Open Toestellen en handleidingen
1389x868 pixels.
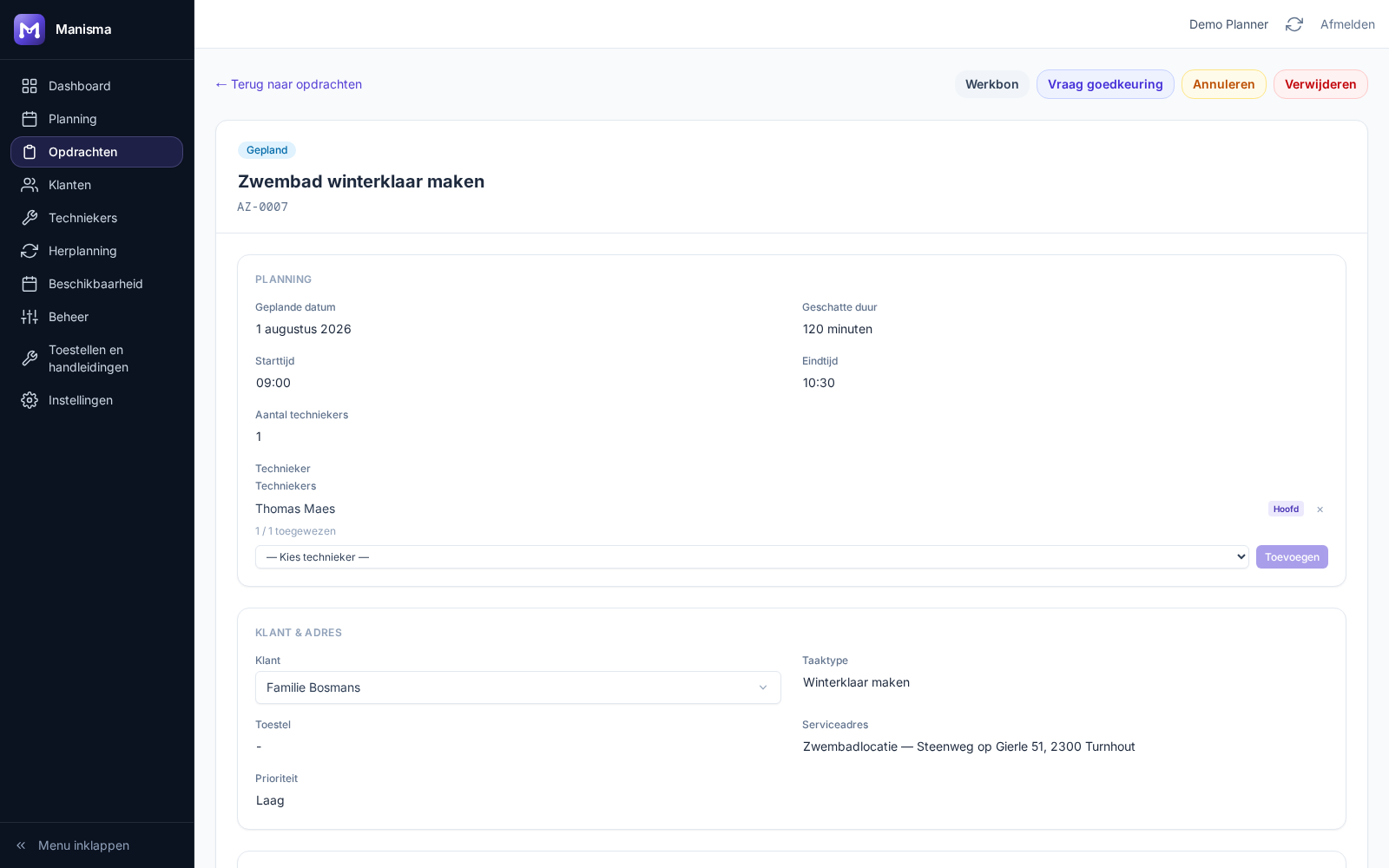pos(96,358)
